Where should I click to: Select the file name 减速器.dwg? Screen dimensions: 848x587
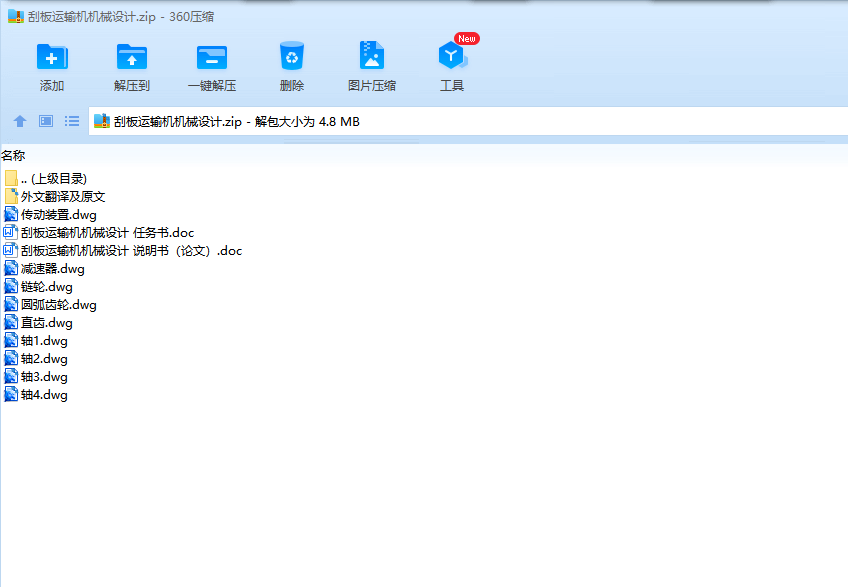pos(52,269)
